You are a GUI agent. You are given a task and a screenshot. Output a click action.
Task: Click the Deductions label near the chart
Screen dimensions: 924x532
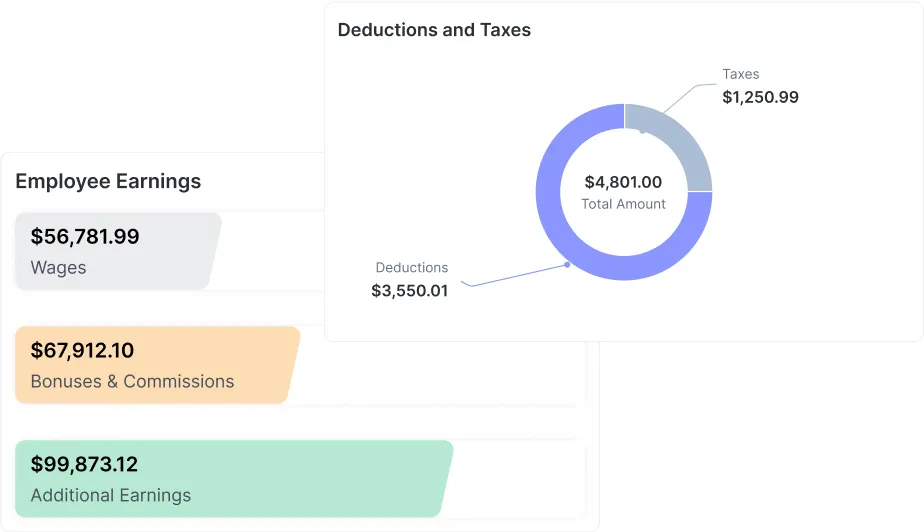[x=412, y=267]
